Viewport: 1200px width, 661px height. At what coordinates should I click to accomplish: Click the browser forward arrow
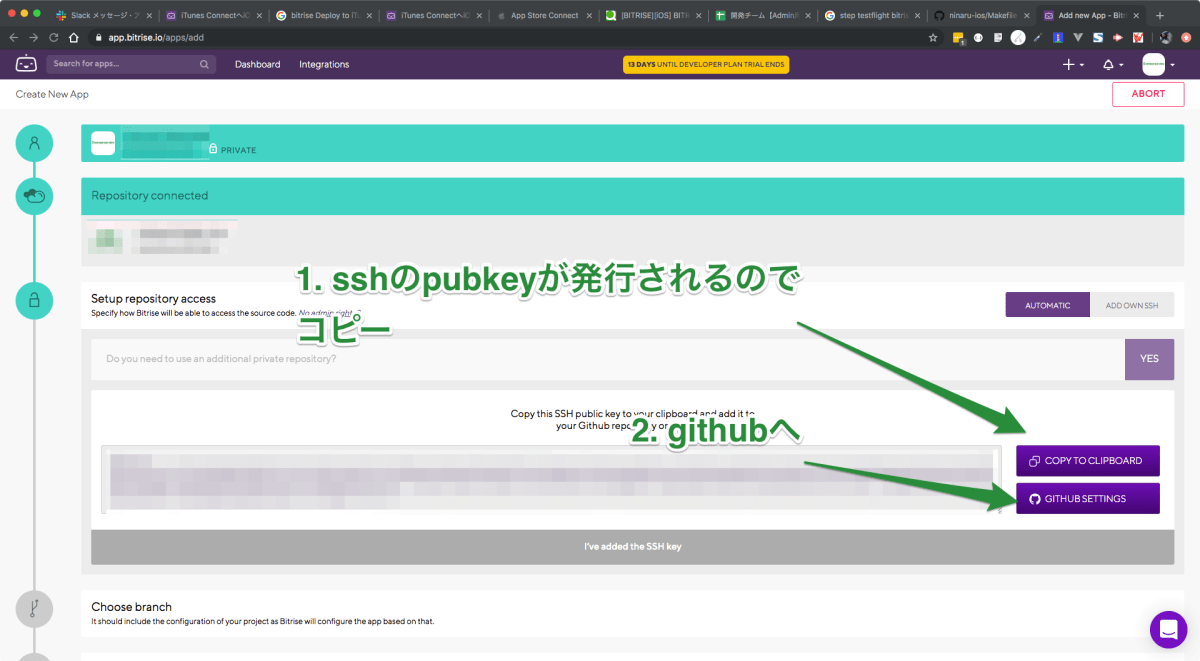tap(33, 37)
